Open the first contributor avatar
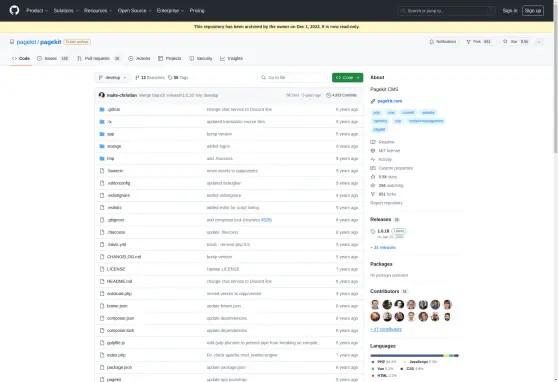 point(375,304)
